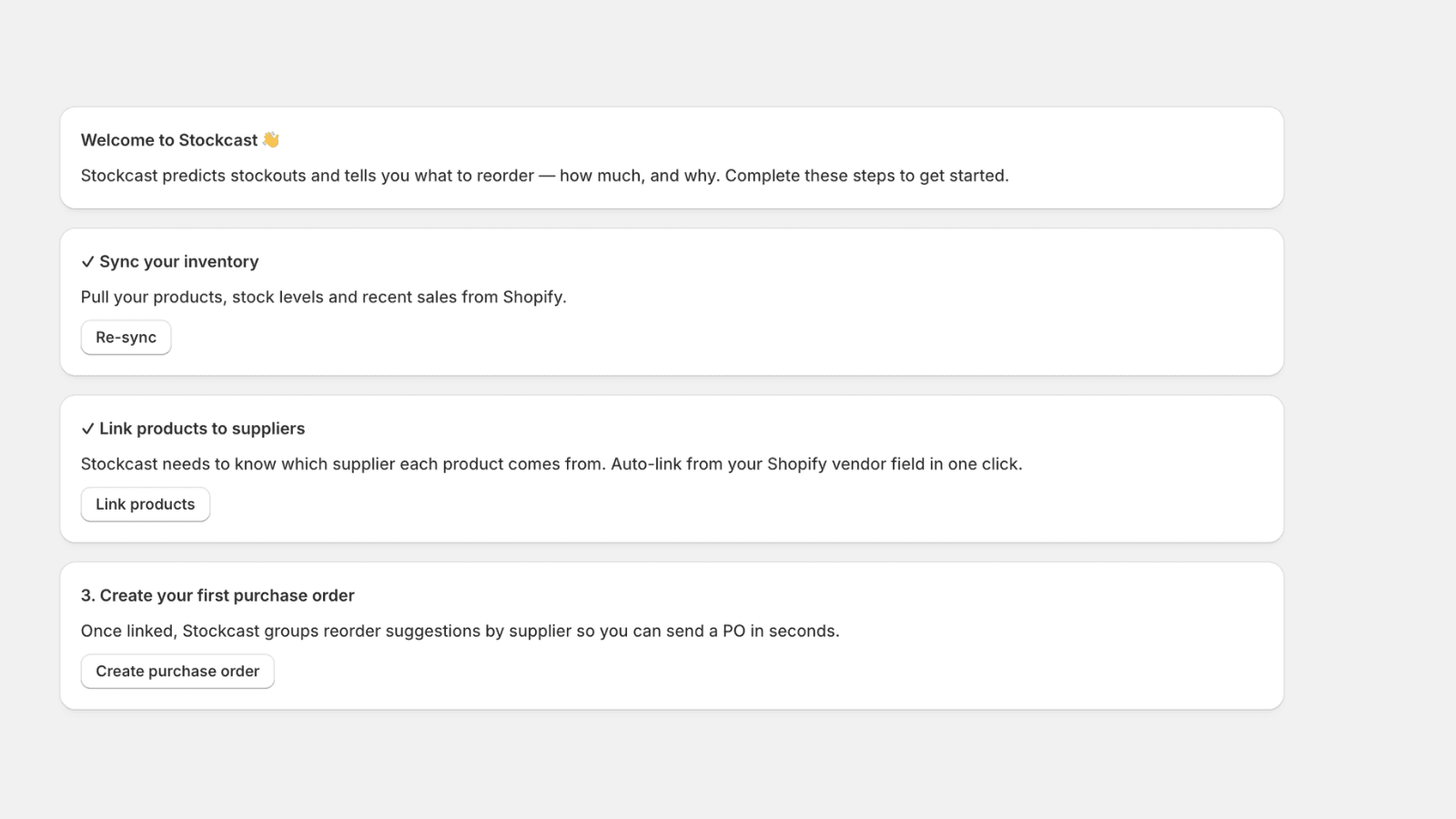This screenshot has height=819, width=1456.
Task: Click the checkmark beside Sync your inventory
Action: coord(87,262)
